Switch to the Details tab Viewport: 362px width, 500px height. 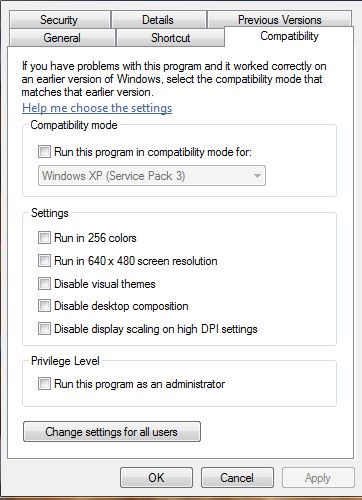(x=158, y=20)
